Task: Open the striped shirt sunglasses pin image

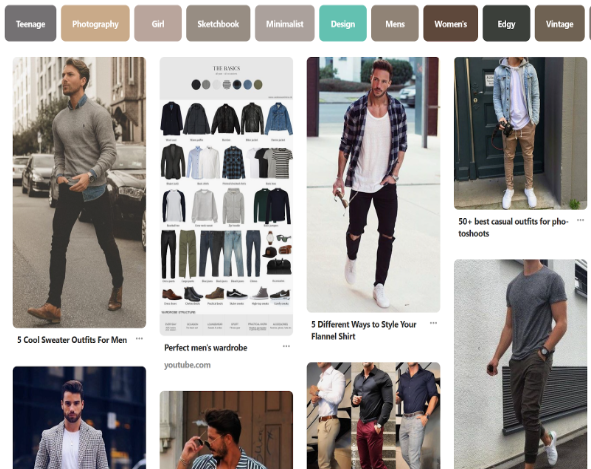Action: [226, 430]
